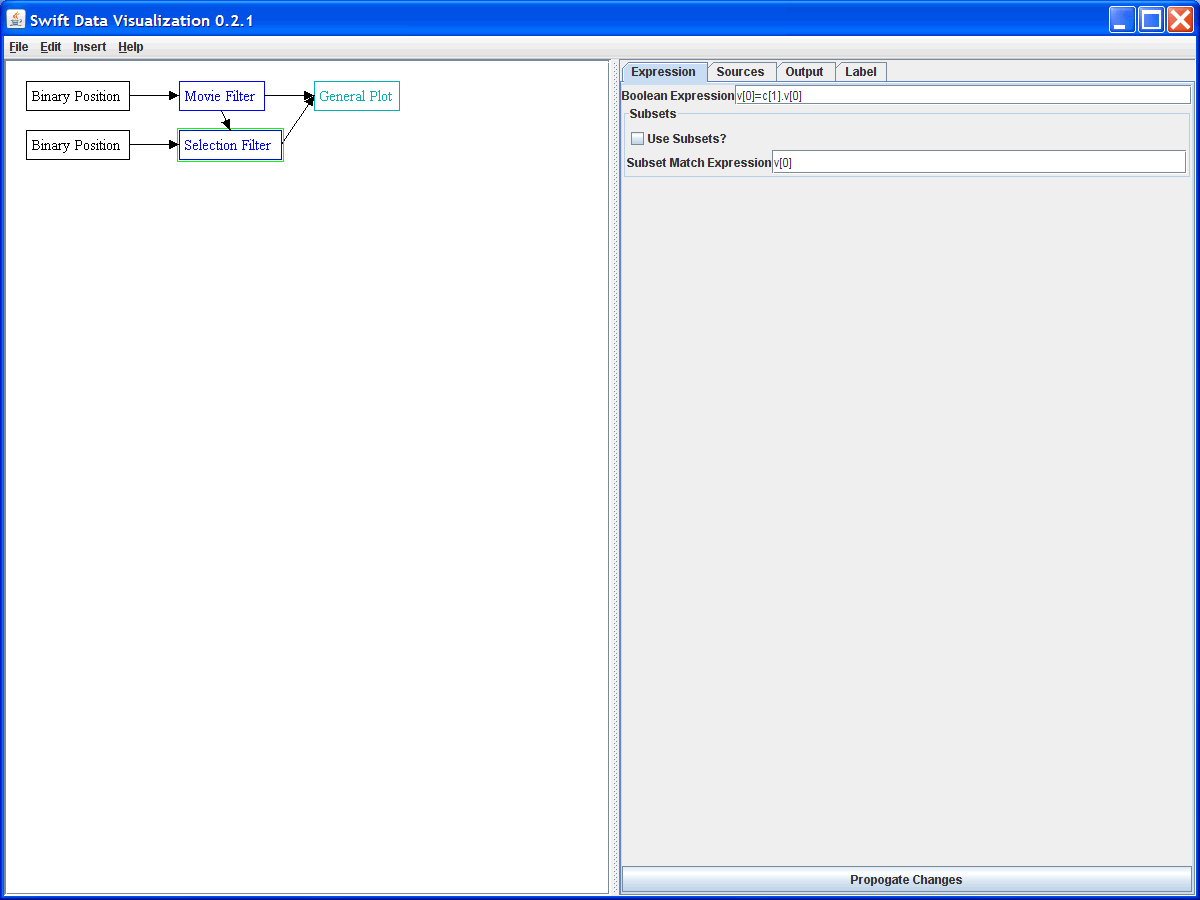Enable the Use Subsets? checkbox
1200x900 pixels.
click(x=638, y=139)
